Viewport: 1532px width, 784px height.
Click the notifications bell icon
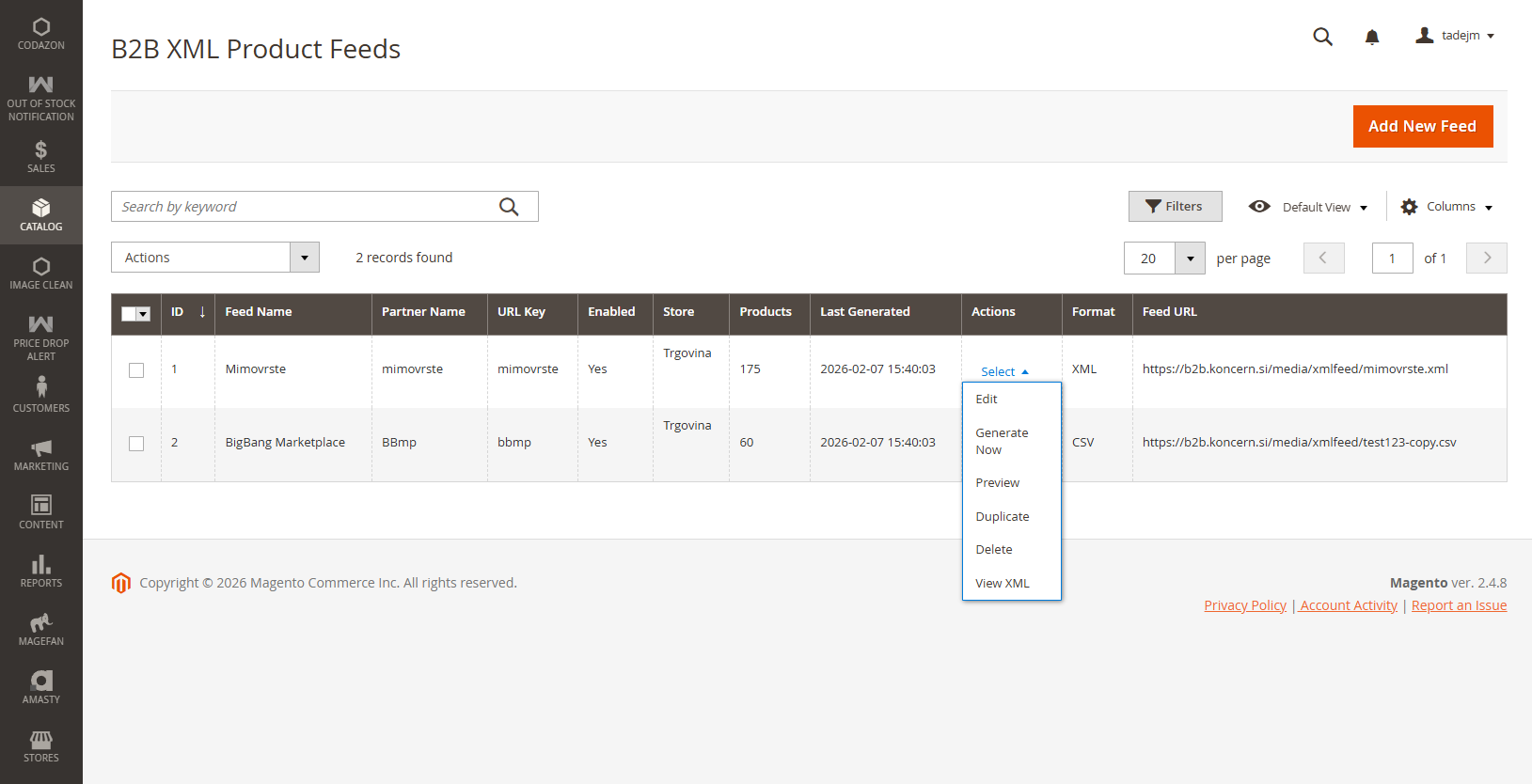point(1371,37)
